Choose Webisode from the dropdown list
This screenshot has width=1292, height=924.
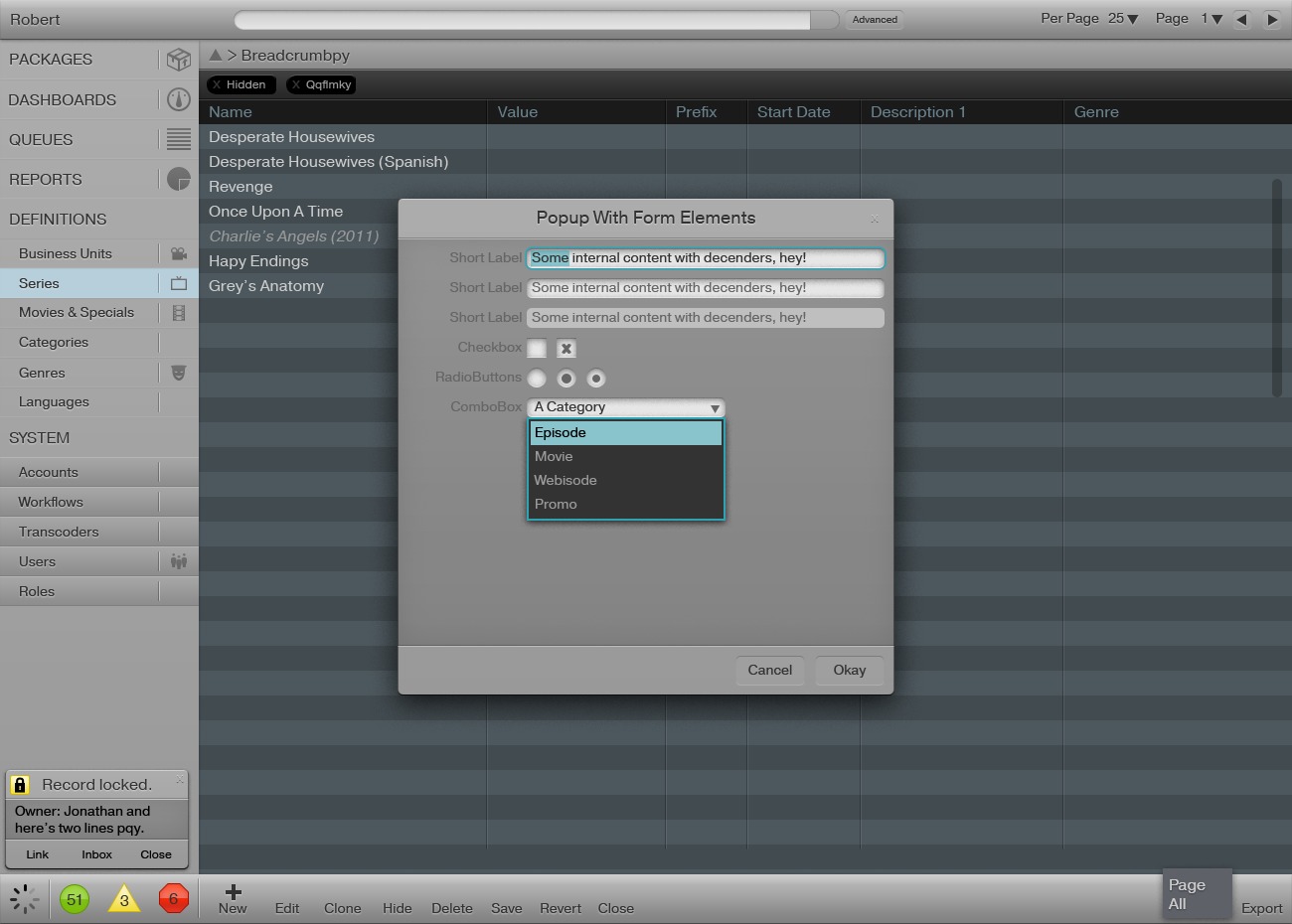[x=565, y=480]
